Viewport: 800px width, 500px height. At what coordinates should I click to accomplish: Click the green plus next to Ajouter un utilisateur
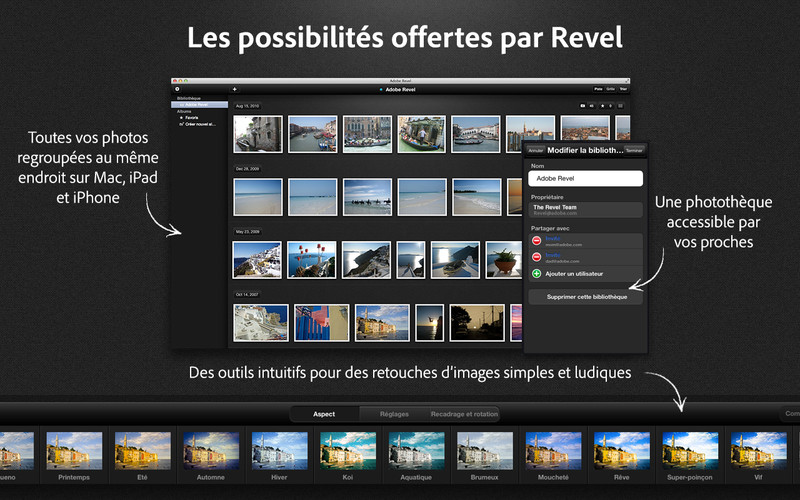point(537,273)
